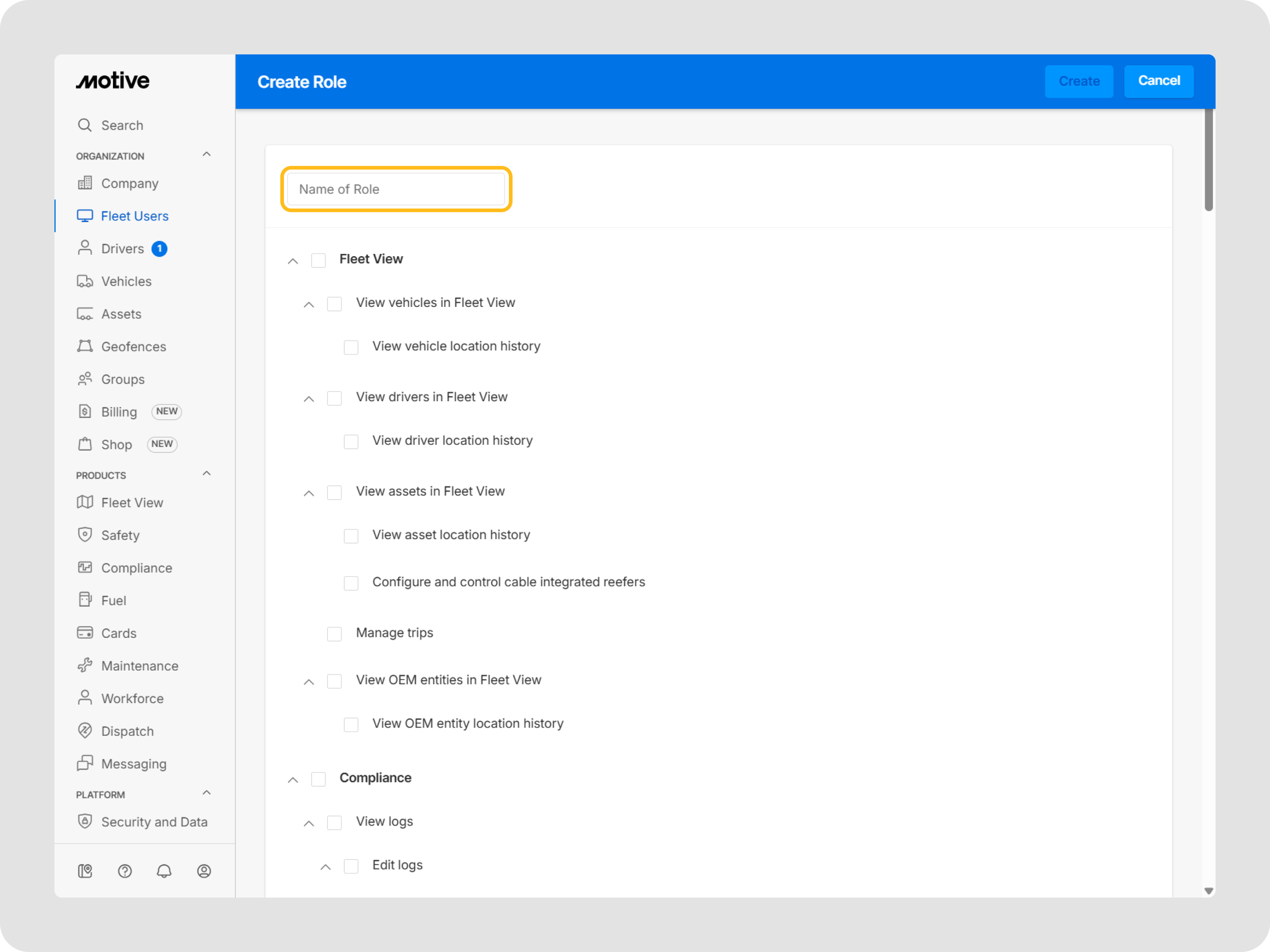Open notifications bell icon
Image resolution: width=1270 pixels, height=952 pixels.
click(x=164, y=871)
